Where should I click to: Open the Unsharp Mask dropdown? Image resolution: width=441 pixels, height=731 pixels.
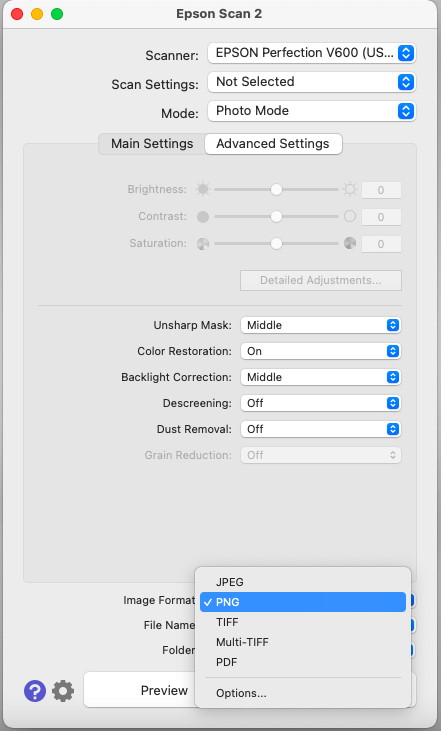(321, 325)
